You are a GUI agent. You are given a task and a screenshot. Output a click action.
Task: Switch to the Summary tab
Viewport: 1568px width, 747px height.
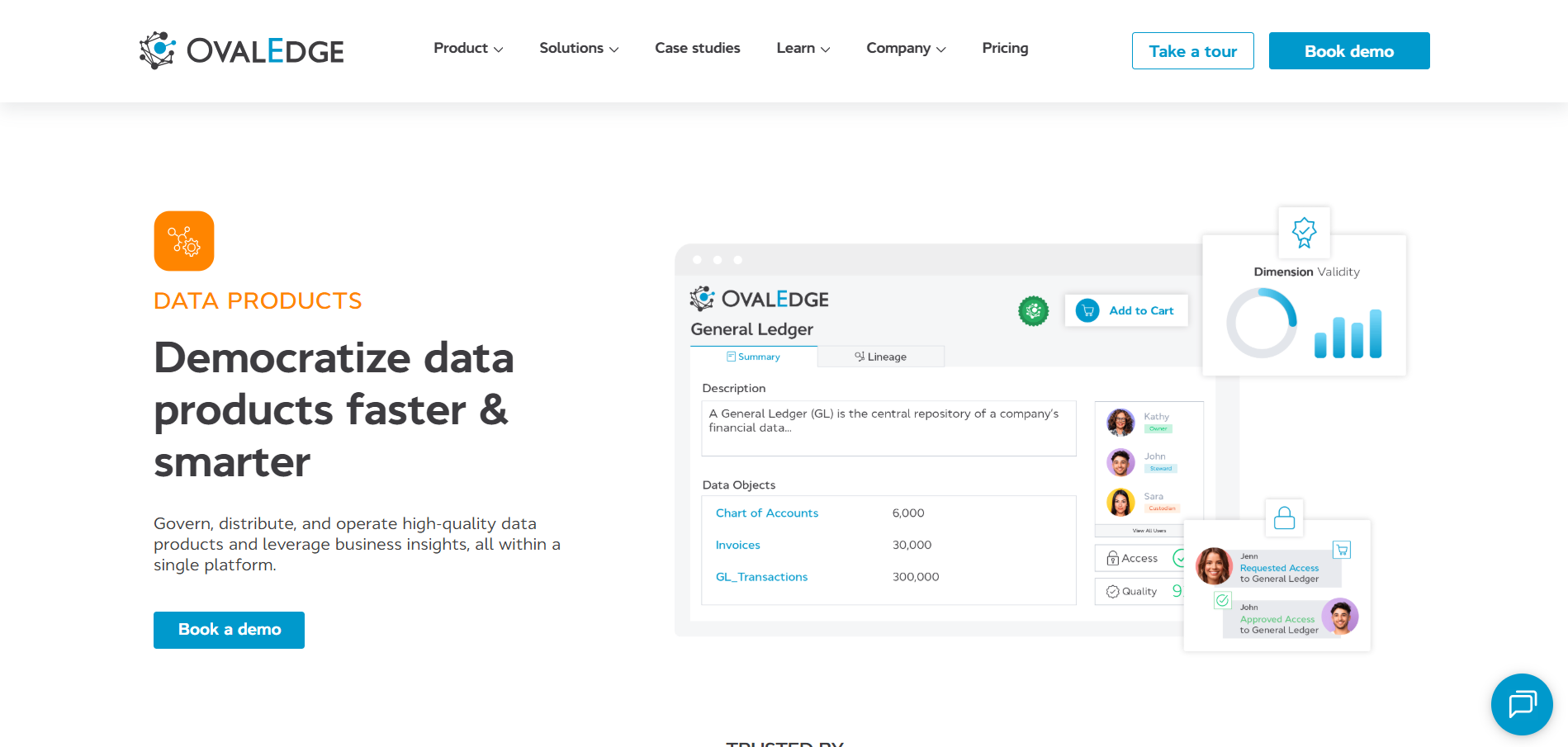(753, 356)
